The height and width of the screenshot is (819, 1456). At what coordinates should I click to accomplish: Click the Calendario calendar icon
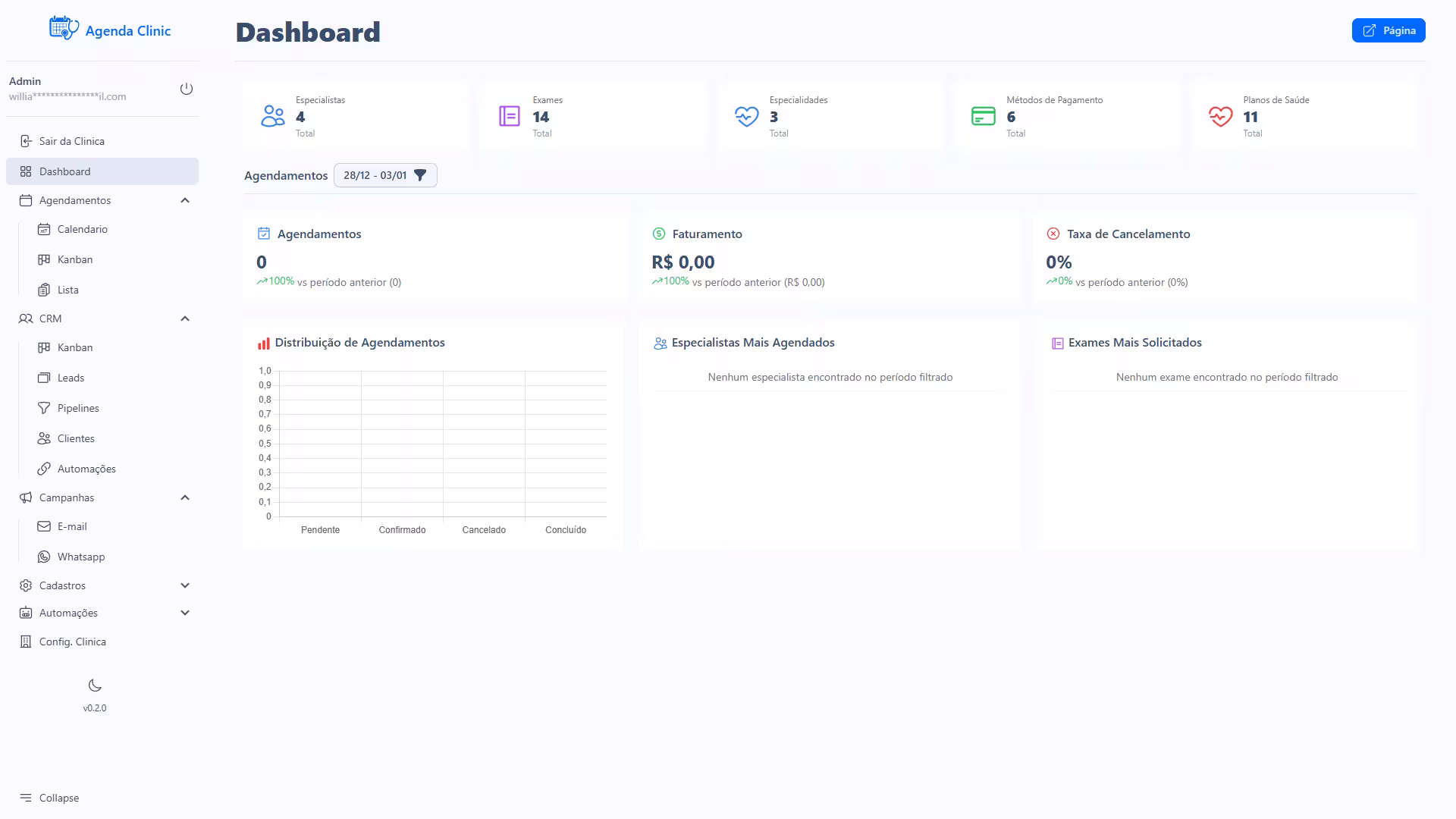(44, 229)
